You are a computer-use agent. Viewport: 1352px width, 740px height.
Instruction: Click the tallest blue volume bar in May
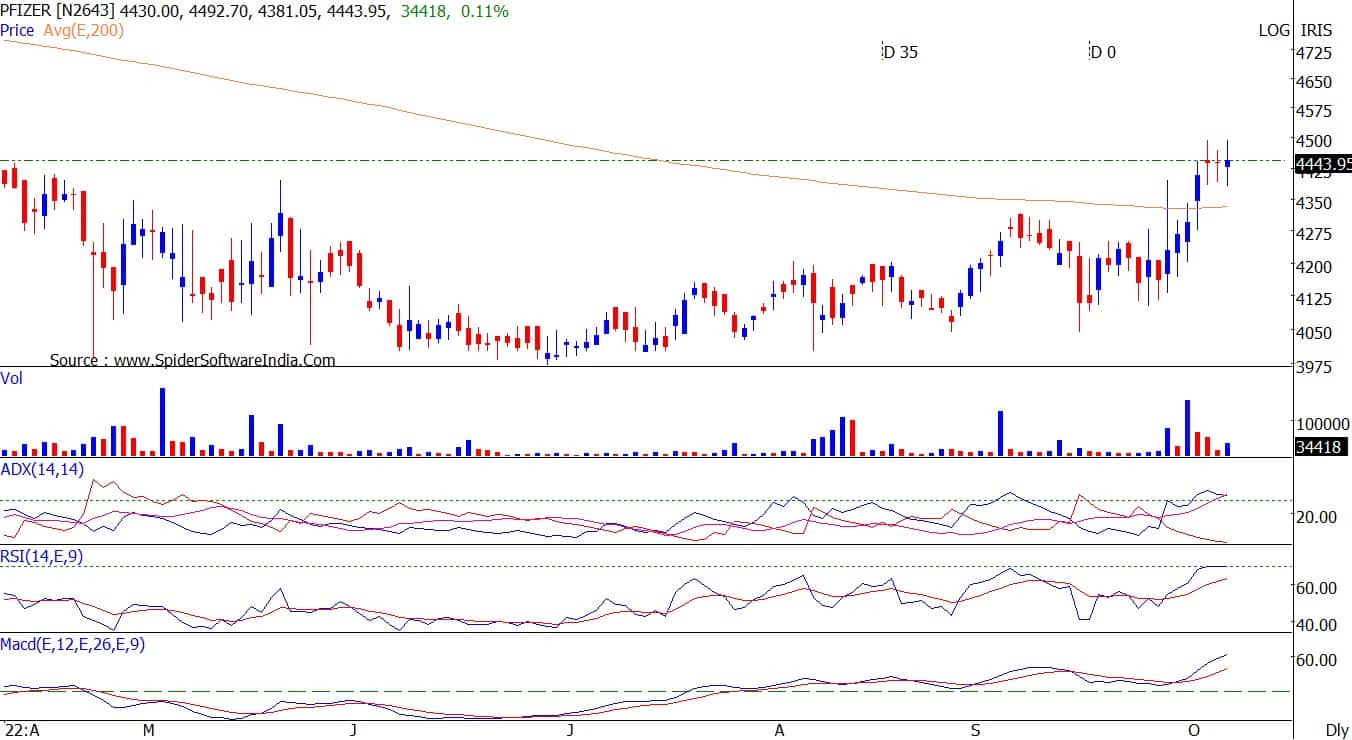162,422
